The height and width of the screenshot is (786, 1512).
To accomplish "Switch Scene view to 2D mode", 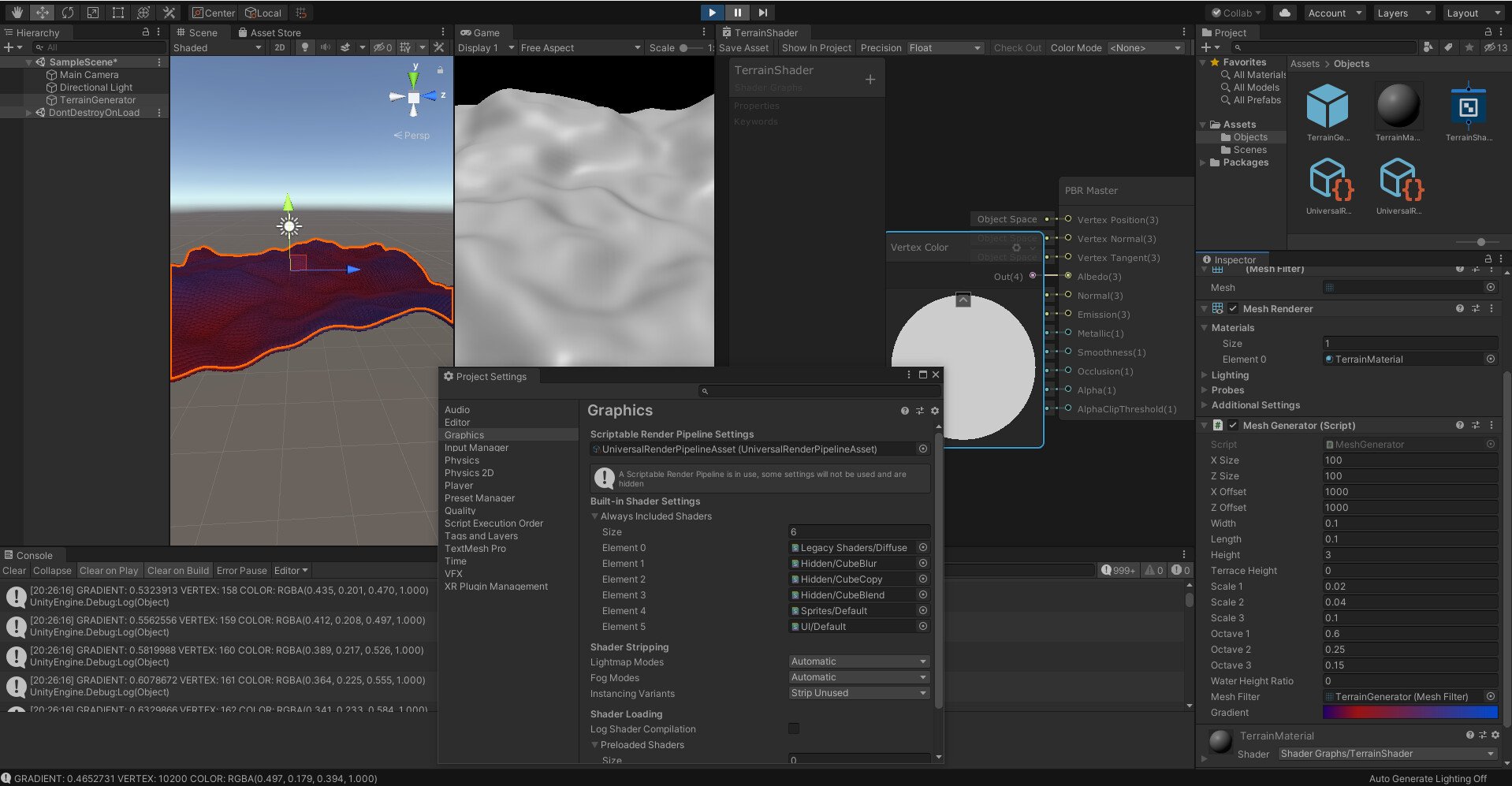I will click(280, 47).
